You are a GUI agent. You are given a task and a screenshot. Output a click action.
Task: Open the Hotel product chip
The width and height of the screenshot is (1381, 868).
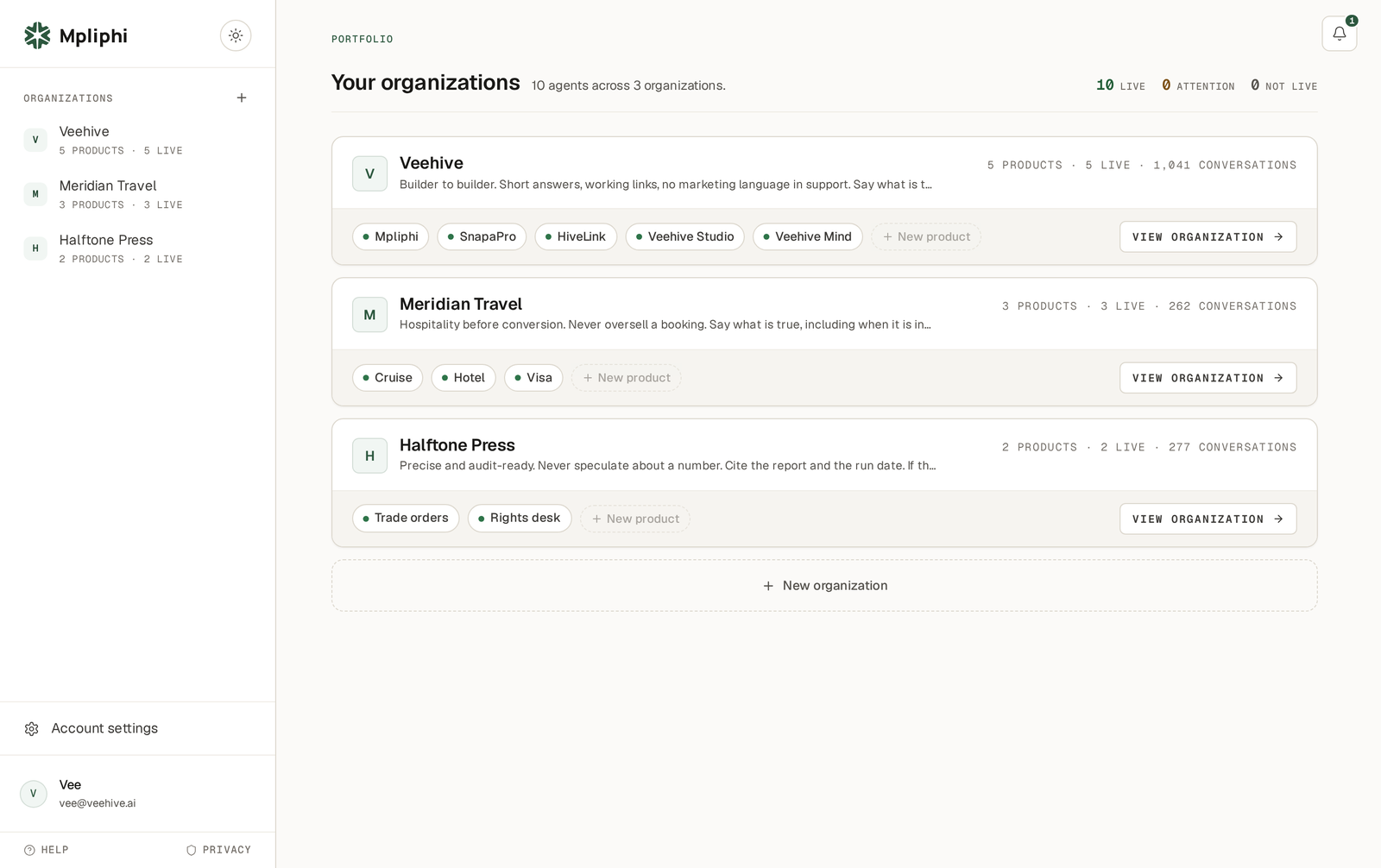point(463,378)
